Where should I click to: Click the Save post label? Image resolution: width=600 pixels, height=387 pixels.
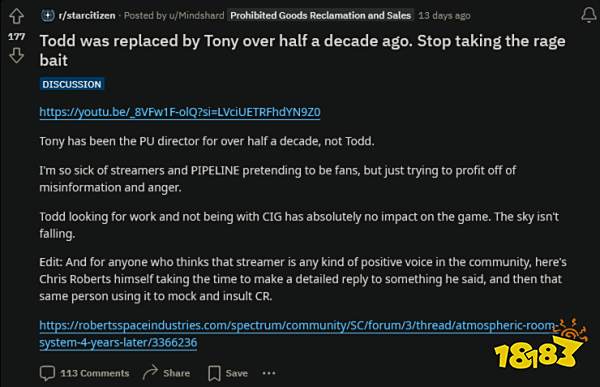[236, 373]
